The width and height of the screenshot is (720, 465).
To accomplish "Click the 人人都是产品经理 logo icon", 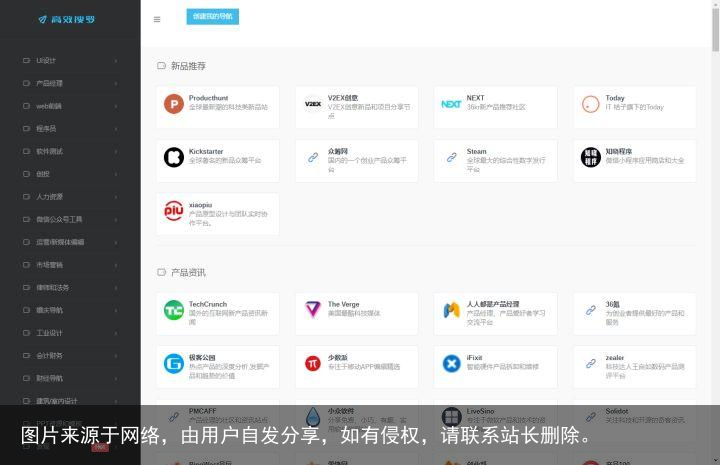I will [451, 310].
